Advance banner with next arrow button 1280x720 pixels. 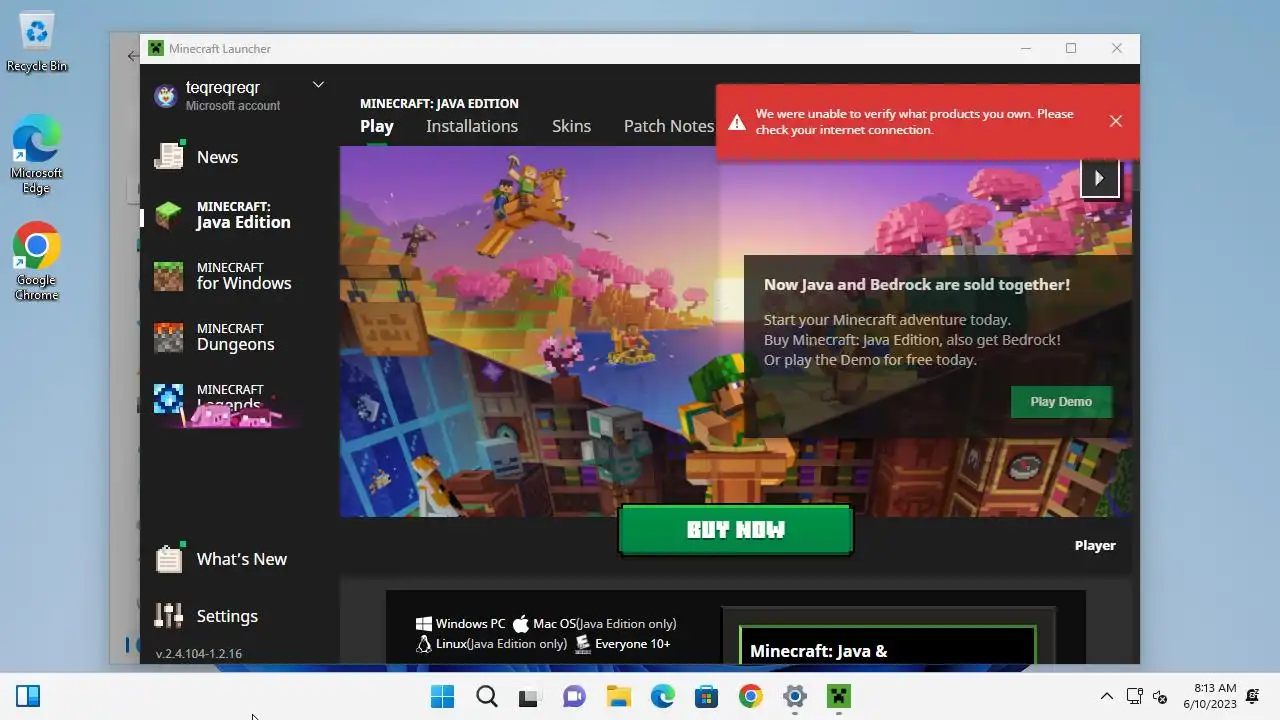[x=1099, y=178]
